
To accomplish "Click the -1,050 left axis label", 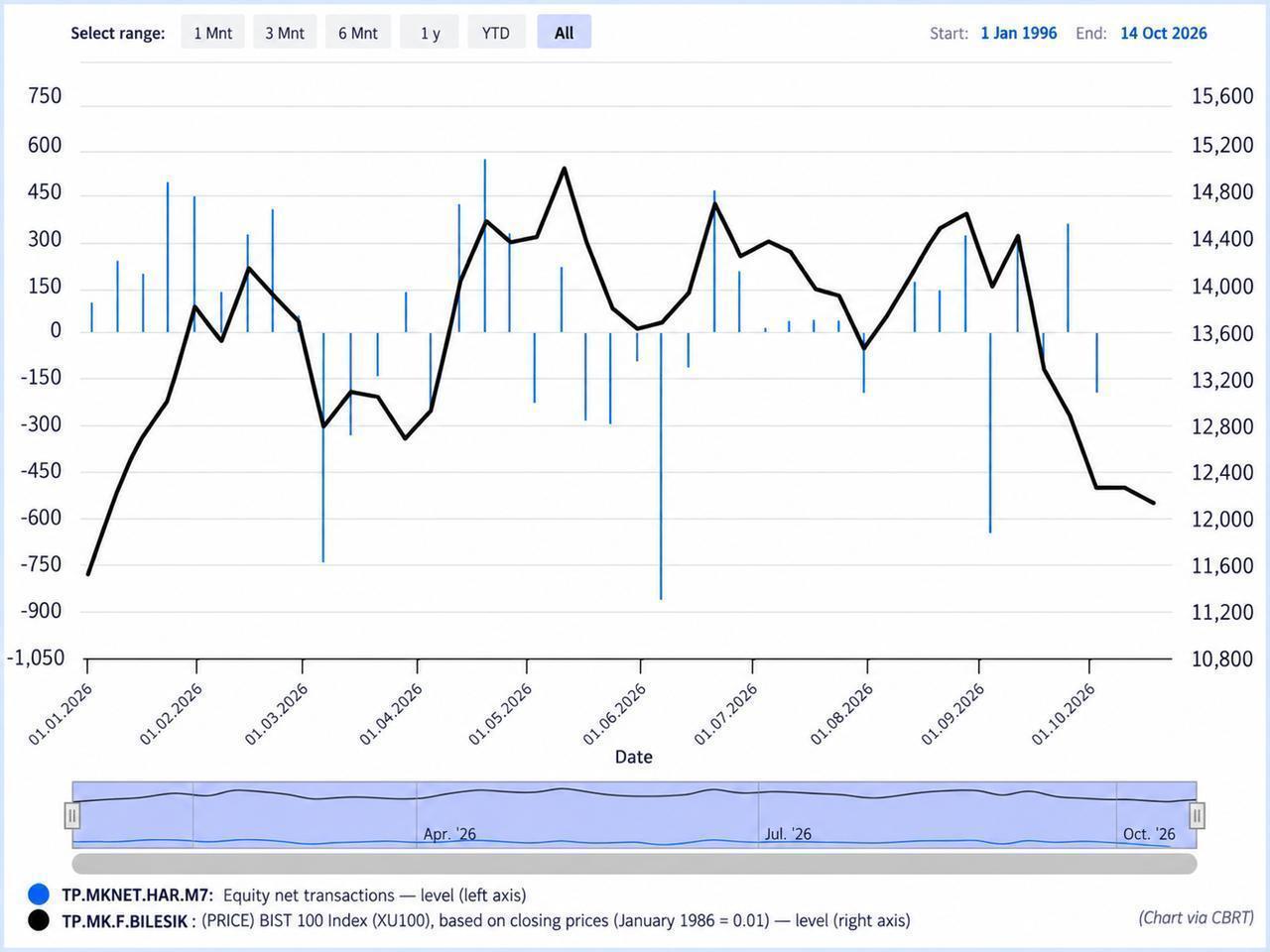I will pos(36,657).
